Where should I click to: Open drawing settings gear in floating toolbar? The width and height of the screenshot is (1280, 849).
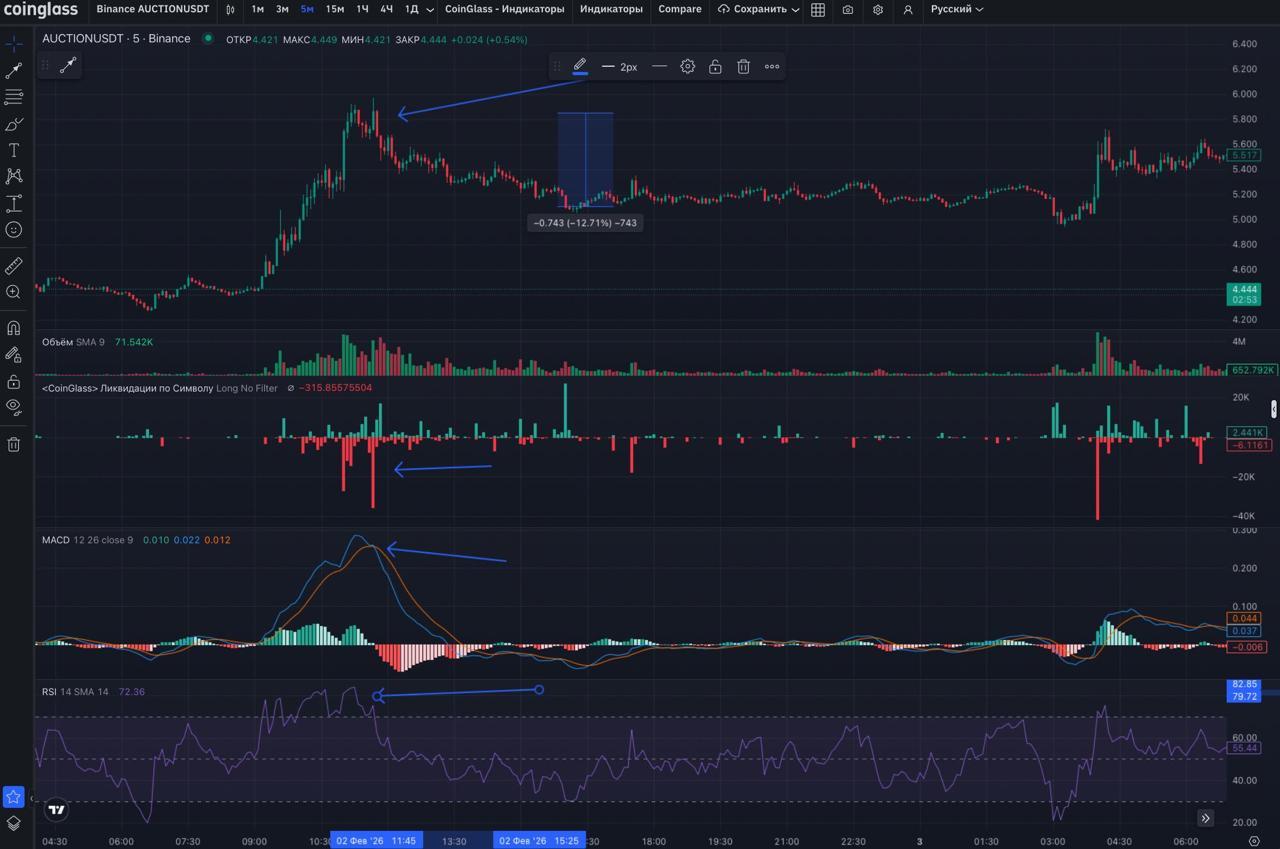click(687, 67)
